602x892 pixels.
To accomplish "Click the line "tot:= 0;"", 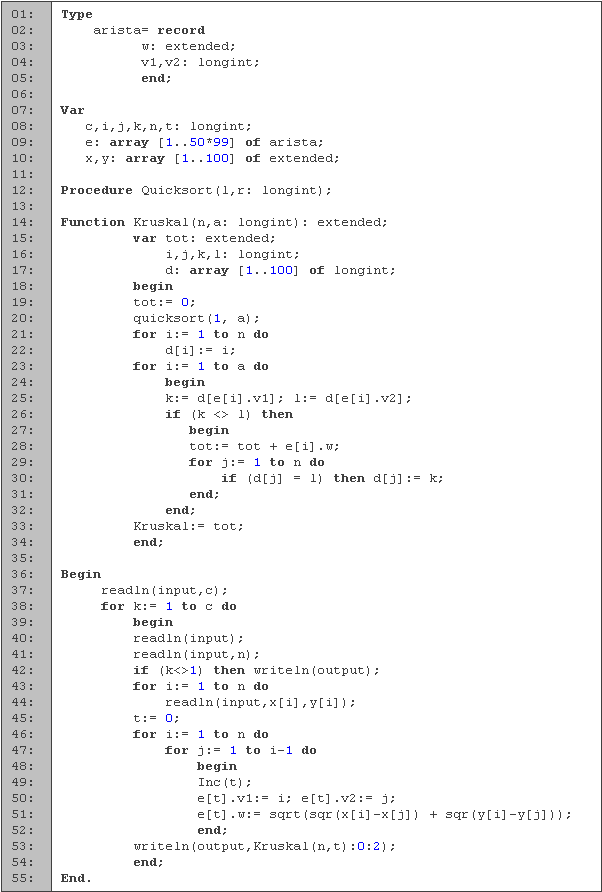I will click(x=164, y=302).
